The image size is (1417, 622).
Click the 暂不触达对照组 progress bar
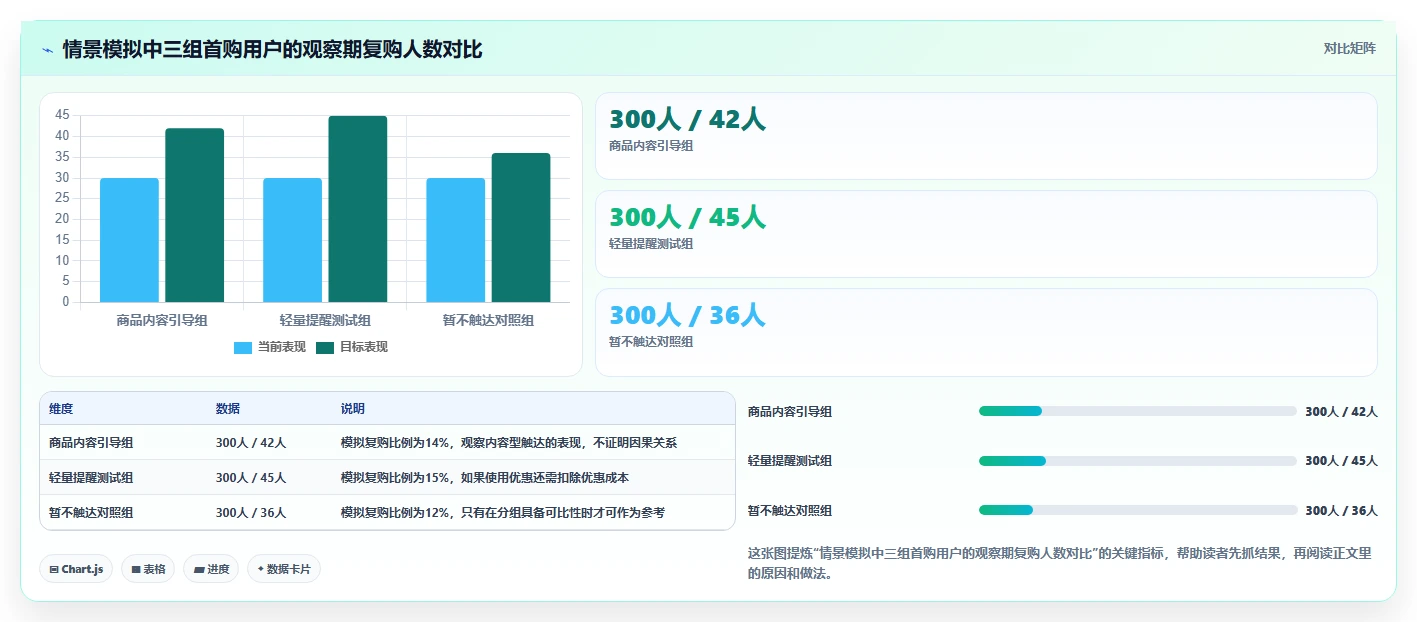pyautogui.click(x=1138, y=510)
